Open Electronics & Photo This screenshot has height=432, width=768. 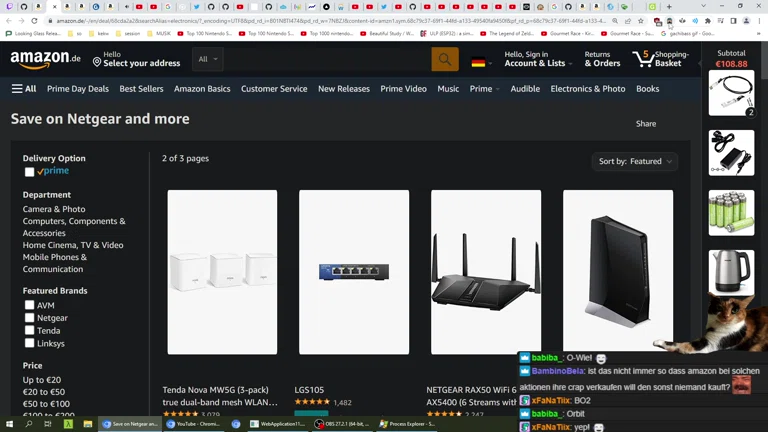tap(588, 89)
